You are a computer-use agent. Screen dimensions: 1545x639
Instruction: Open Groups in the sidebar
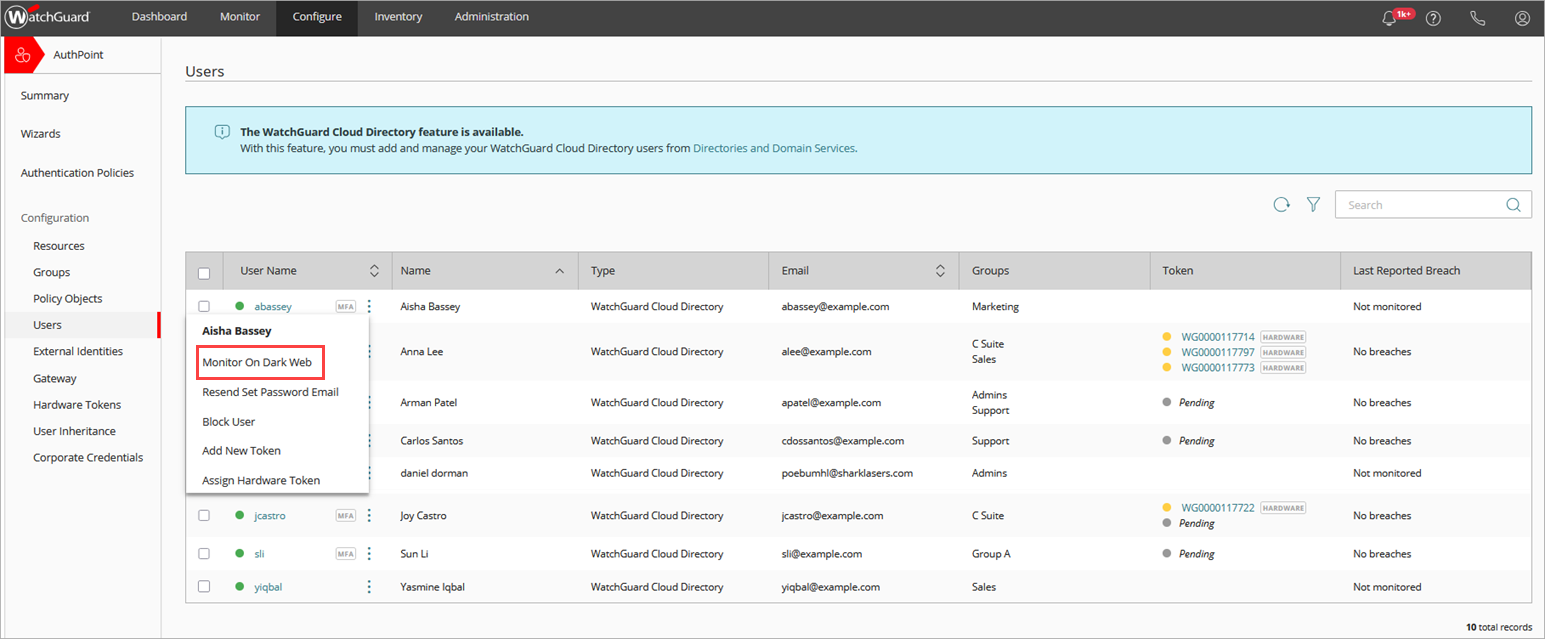tap(52, 272)
